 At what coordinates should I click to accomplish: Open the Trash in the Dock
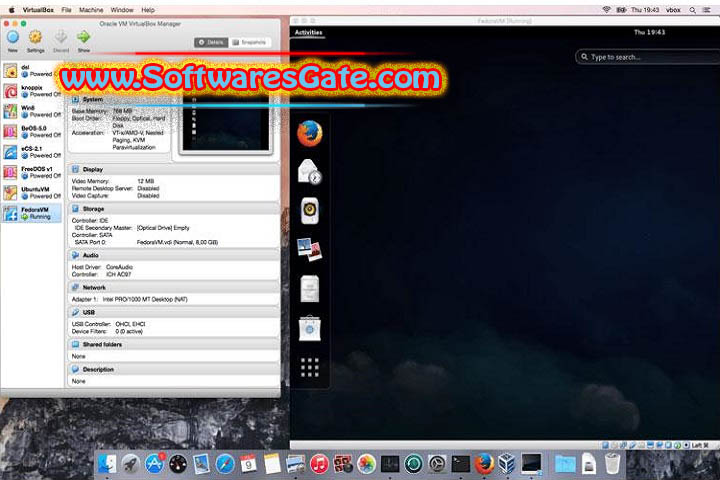[x=612, y=464]
